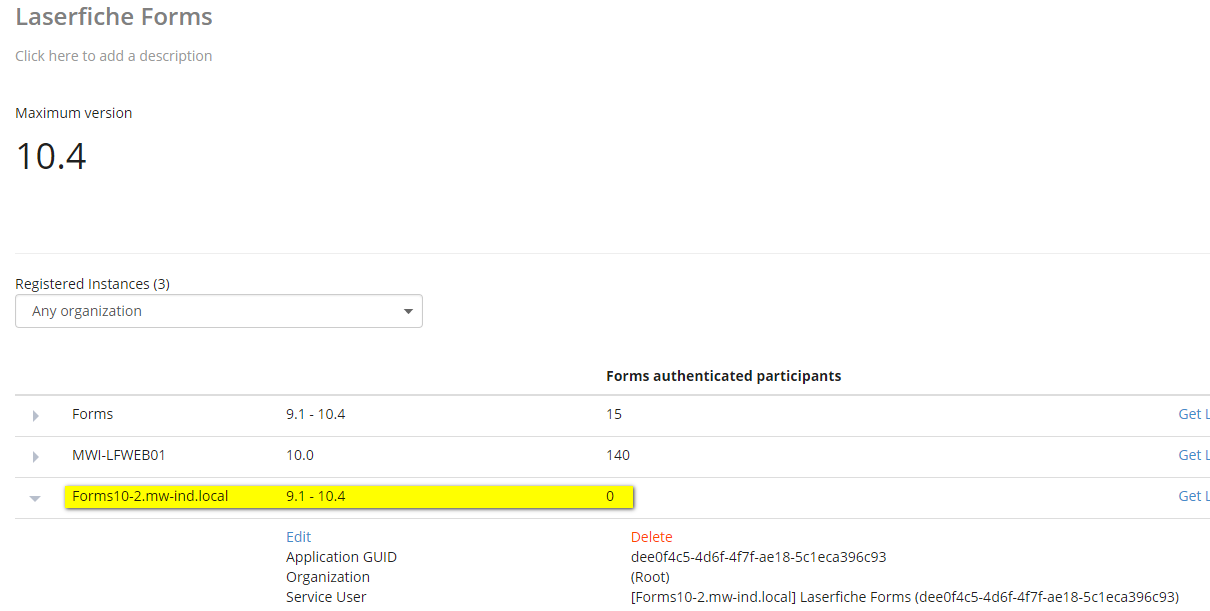Open the Get link in MWI-LFWEB01 row
The height and width of the screenshot is (611, 1210).
coord(1194,455)
